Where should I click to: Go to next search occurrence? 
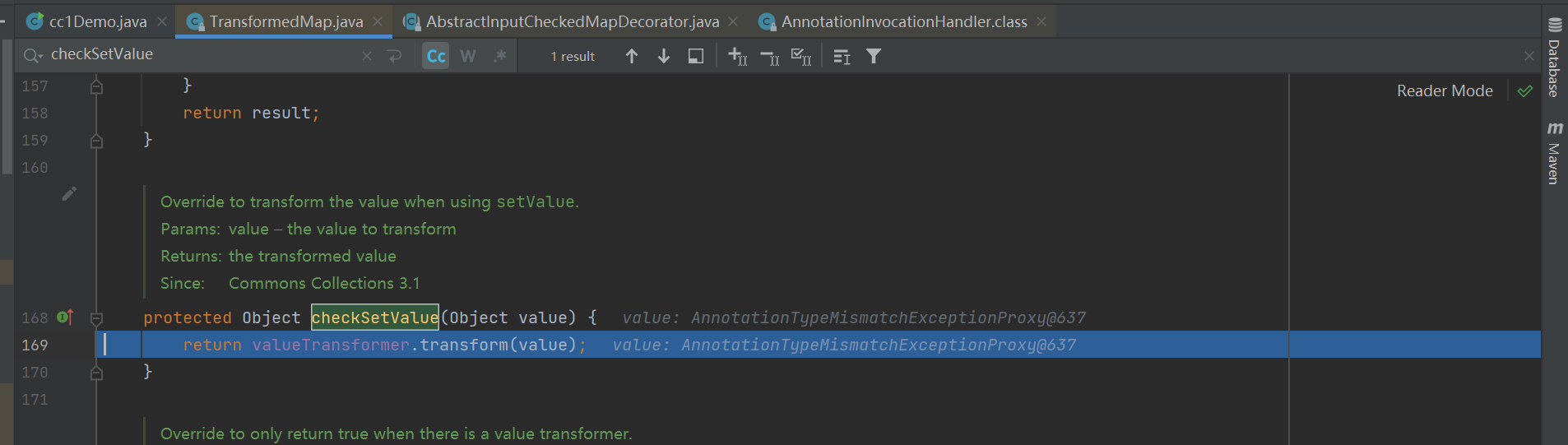coord(663,56)
